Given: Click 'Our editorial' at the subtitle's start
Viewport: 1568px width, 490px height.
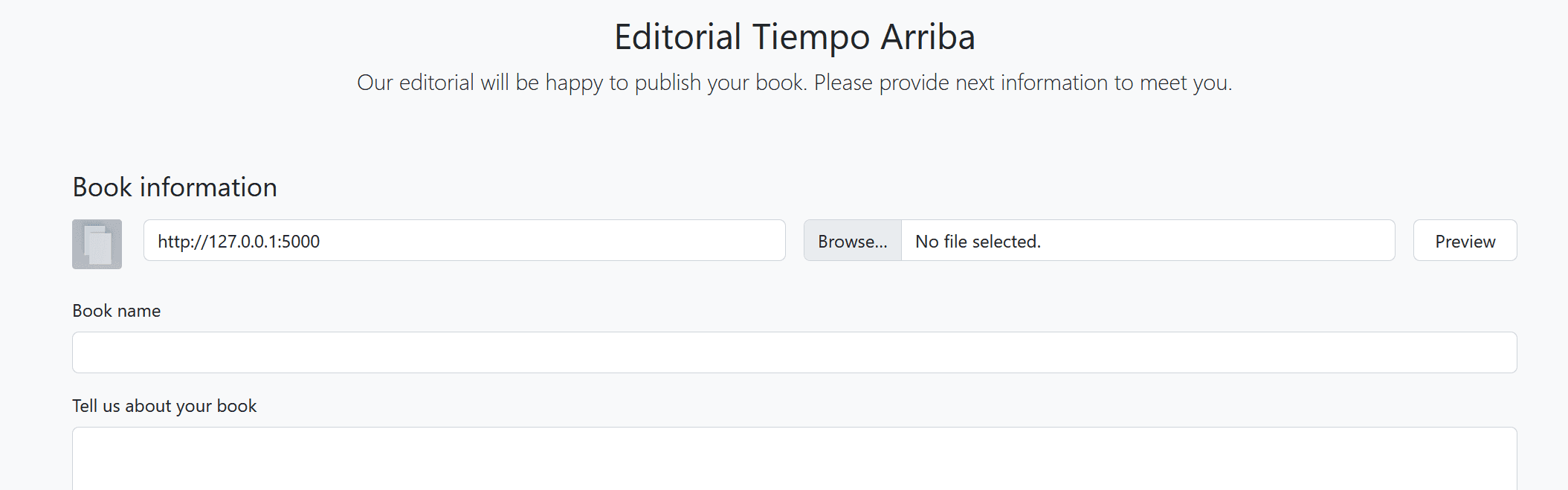Looking at the screenshot, I should (415, 83).
